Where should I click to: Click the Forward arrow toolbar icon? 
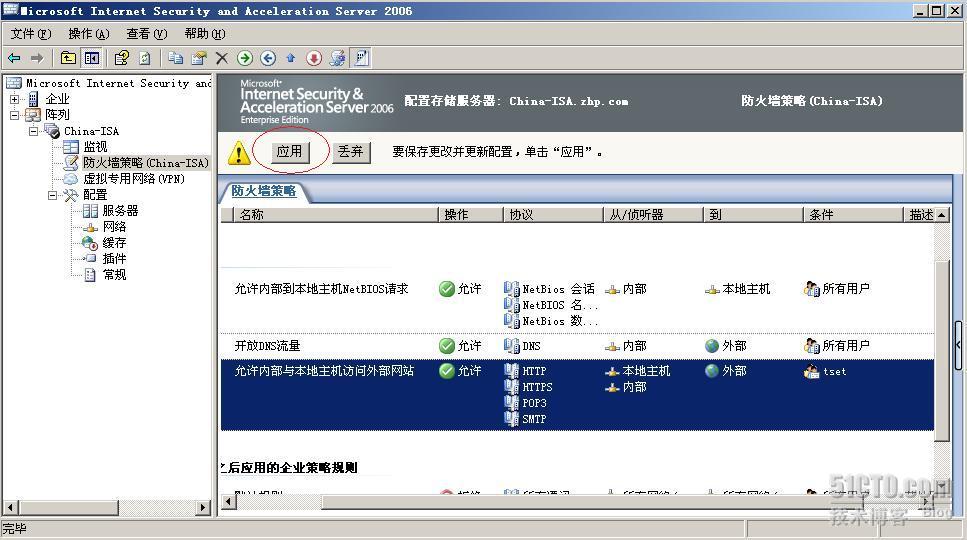pos(37,59)
